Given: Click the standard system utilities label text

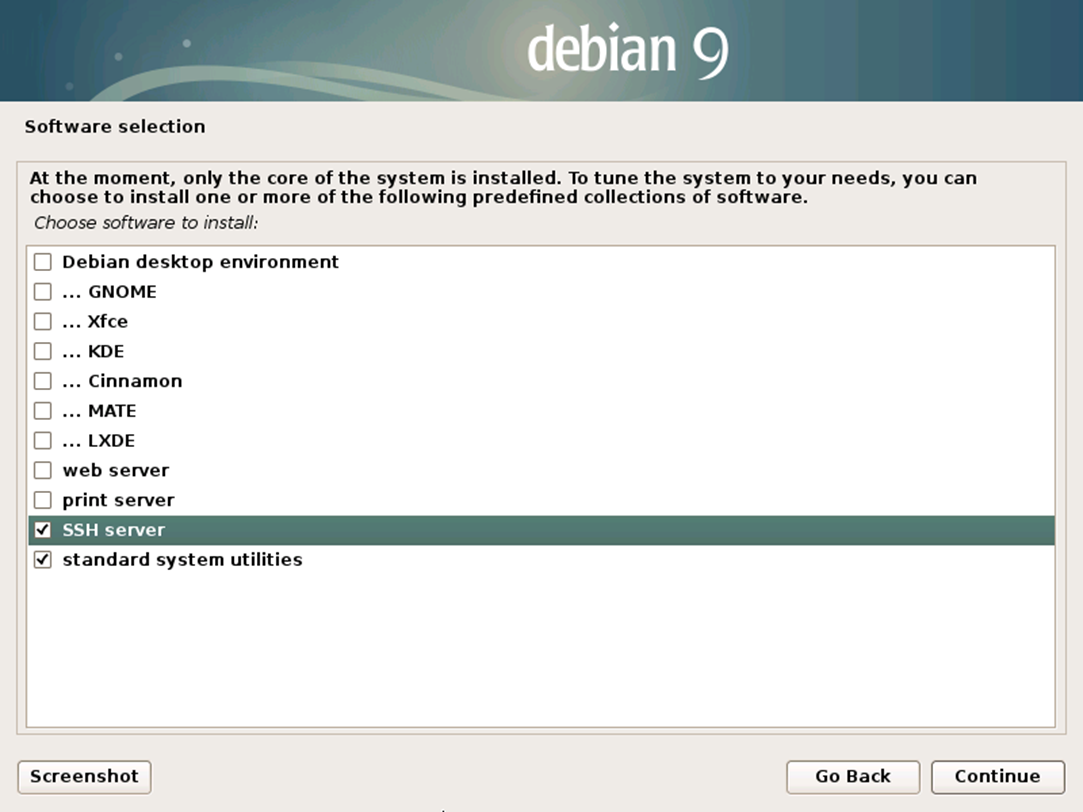Looking at the screenshot, I should tap(182, 560).
